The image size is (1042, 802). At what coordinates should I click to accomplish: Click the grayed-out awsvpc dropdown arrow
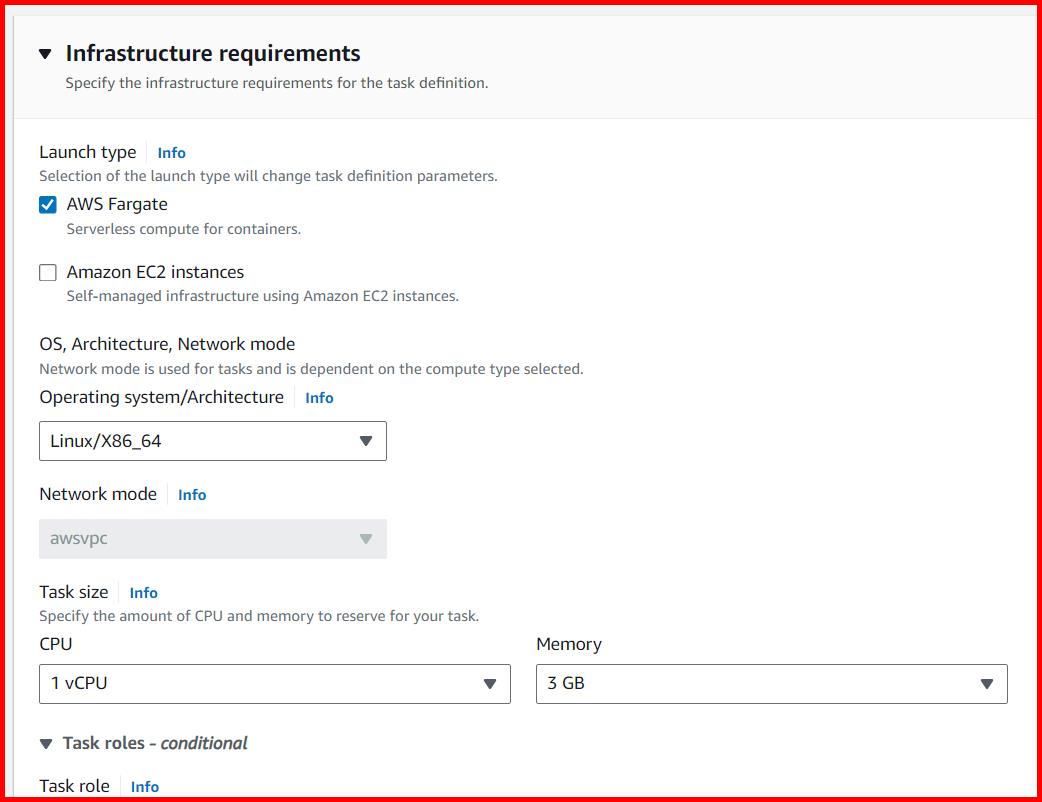pyautogui.click(x=367, y=538)
